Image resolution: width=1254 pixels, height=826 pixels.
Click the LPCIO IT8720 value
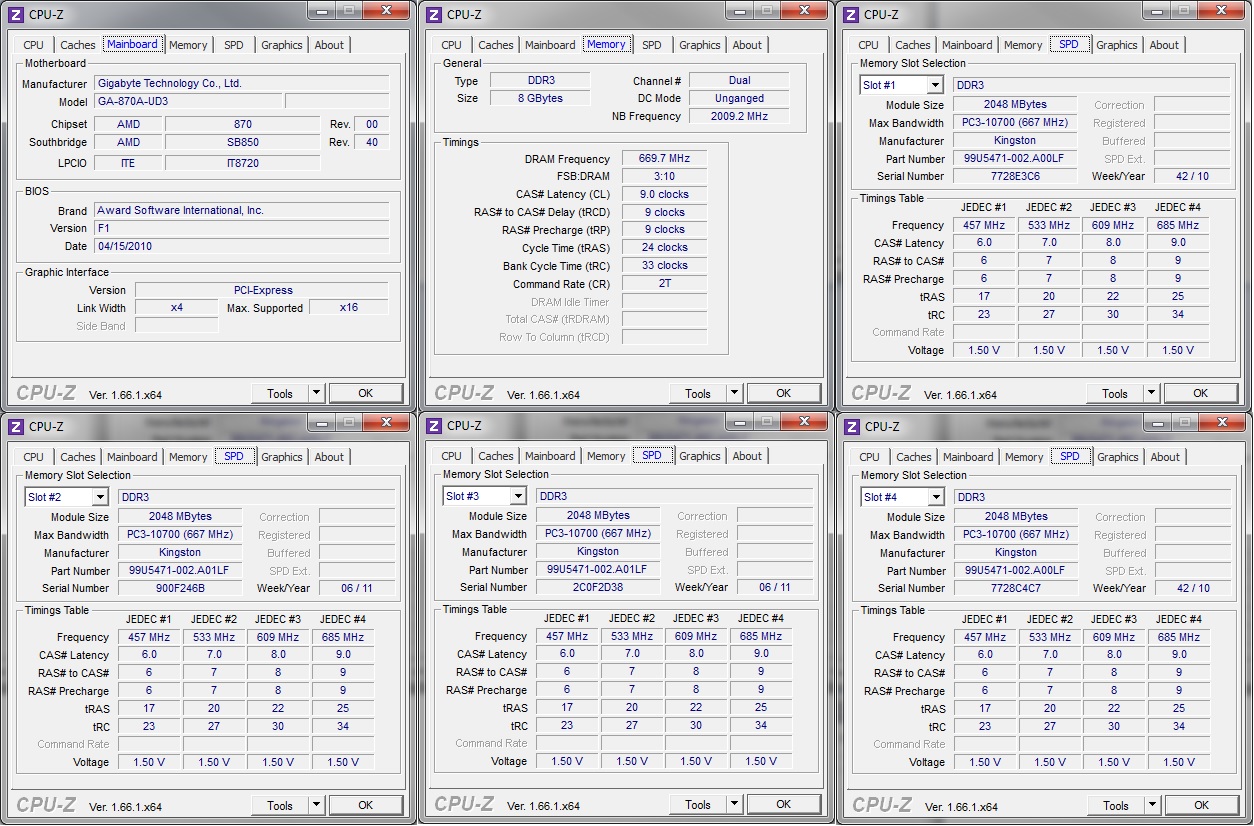(243, 163)
